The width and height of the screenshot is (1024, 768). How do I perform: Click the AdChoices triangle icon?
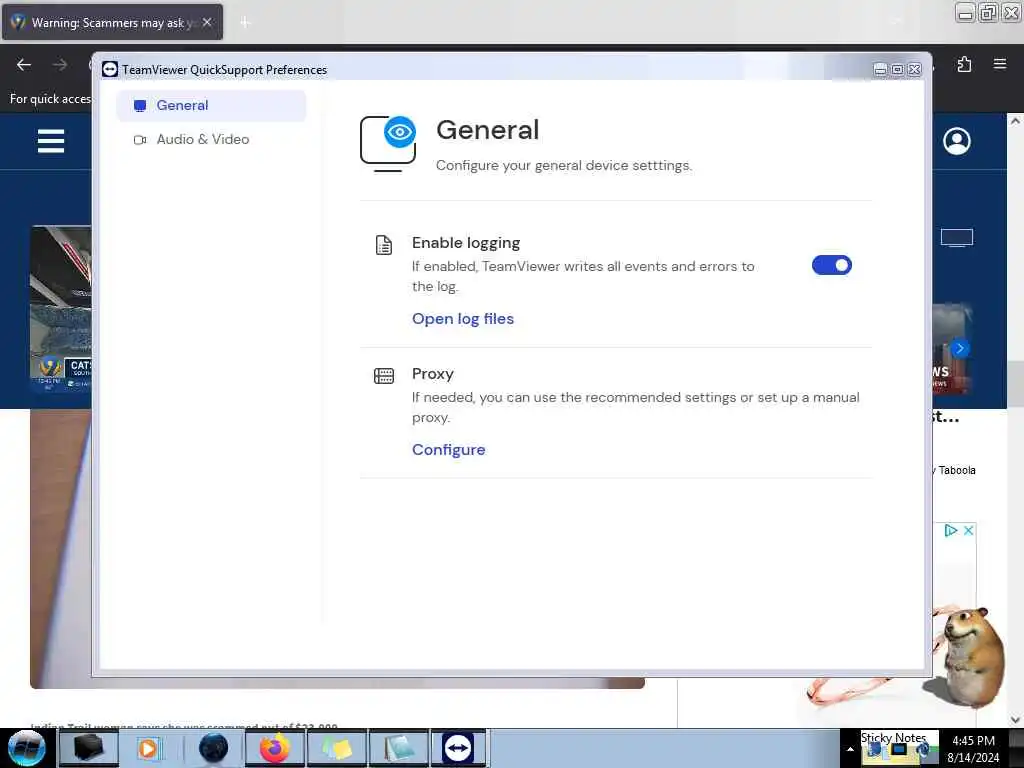pos(951,530)
